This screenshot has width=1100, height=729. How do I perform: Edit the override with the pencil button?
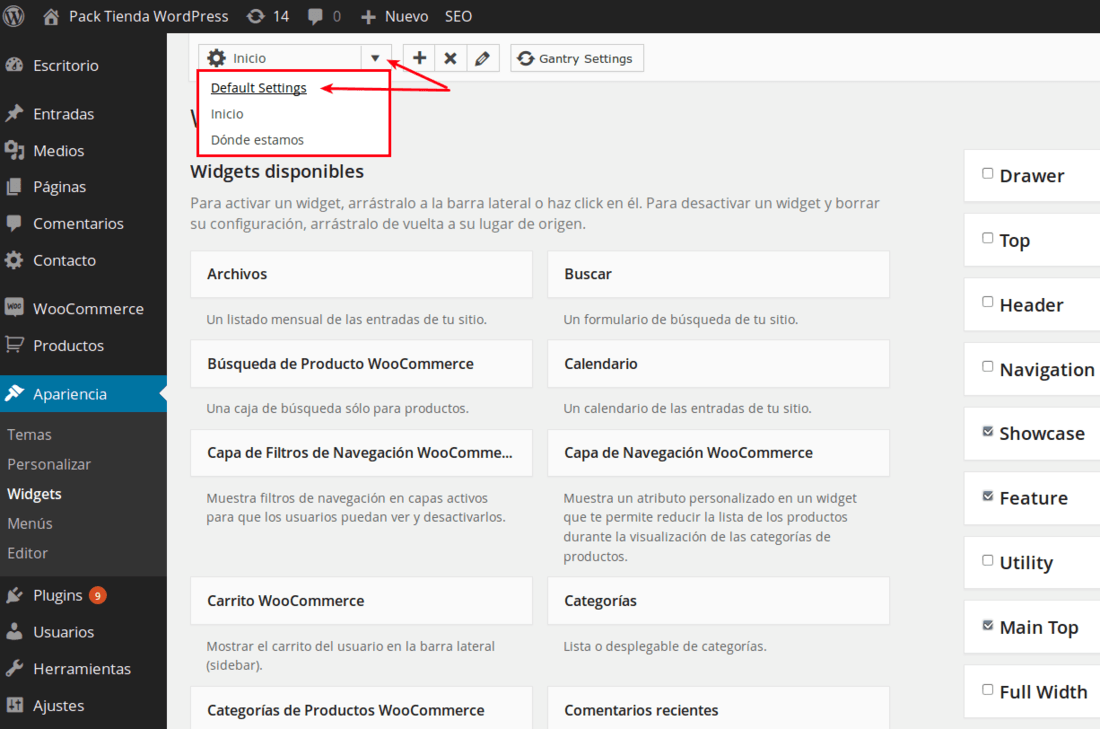point(483,58)
